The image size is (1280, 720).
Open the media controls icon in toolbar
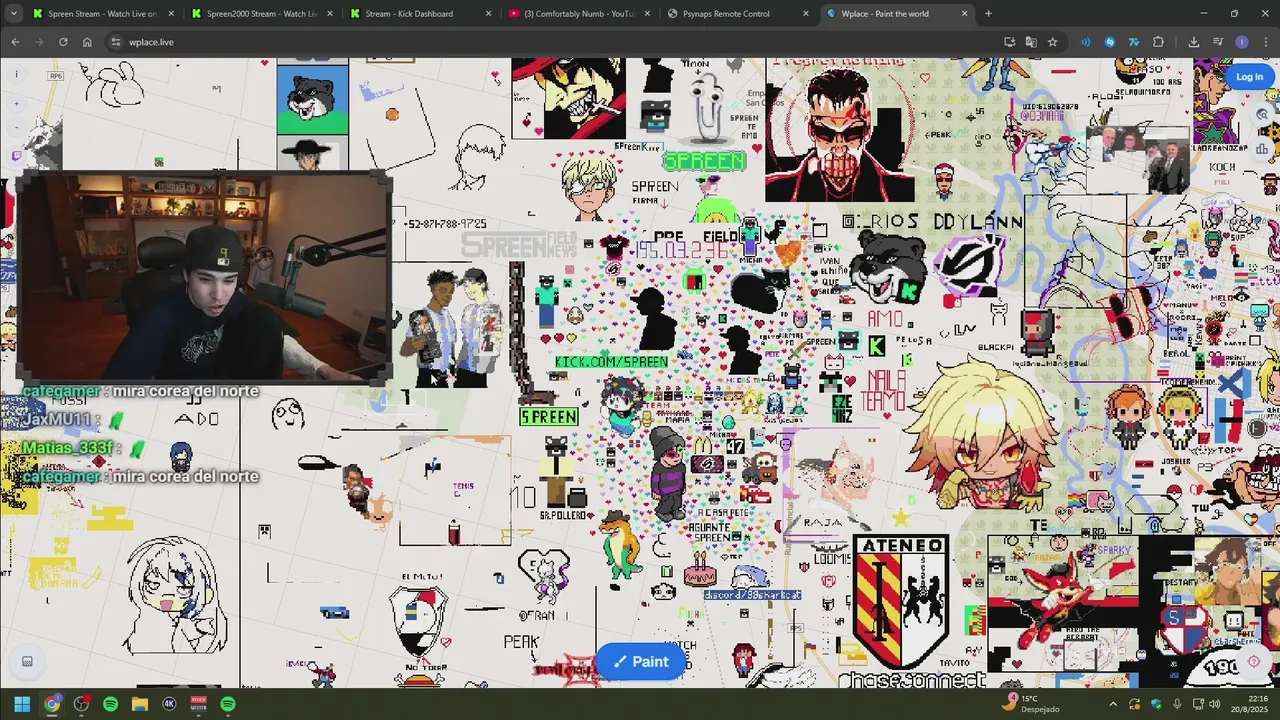point(1217,42)
